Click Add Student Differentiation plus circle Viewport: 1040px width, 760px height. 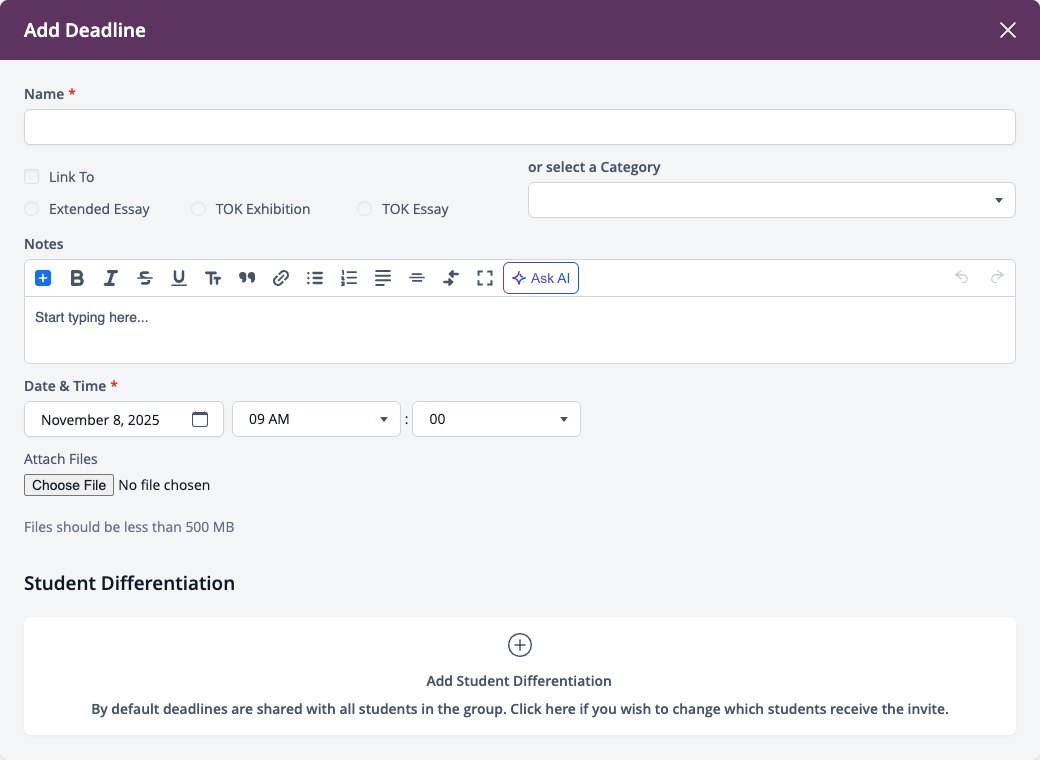519,645
